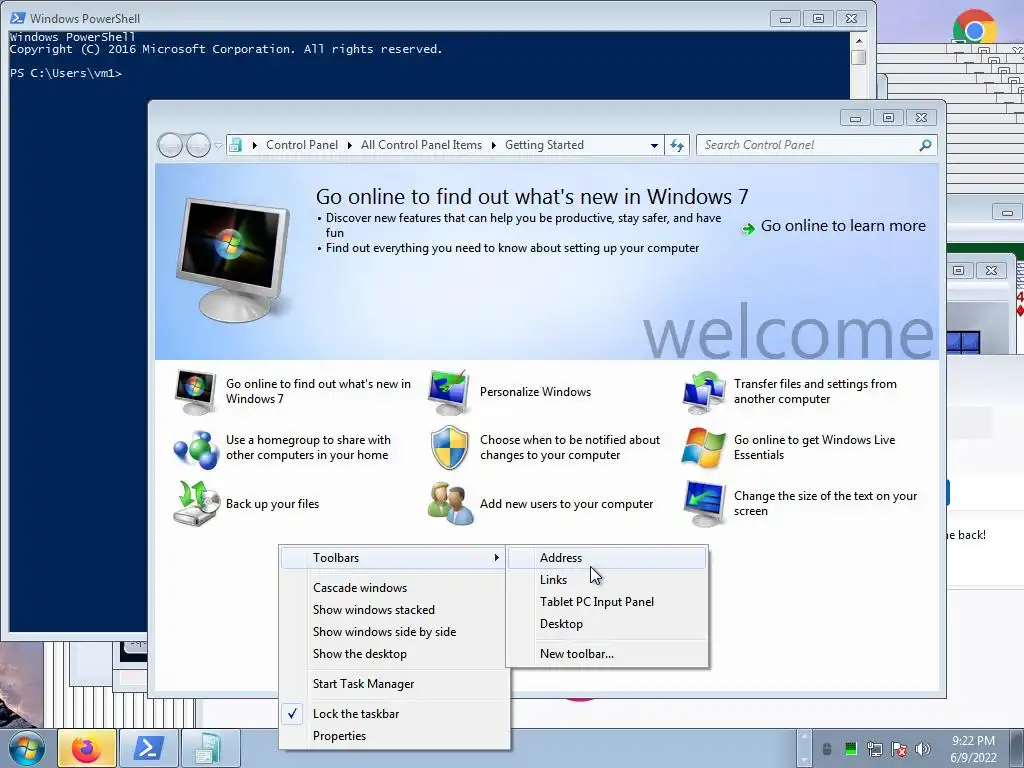1024x768 pixels.
Task: Select Tablet PC Input Panel toolbar
Action: pos(607,602)
